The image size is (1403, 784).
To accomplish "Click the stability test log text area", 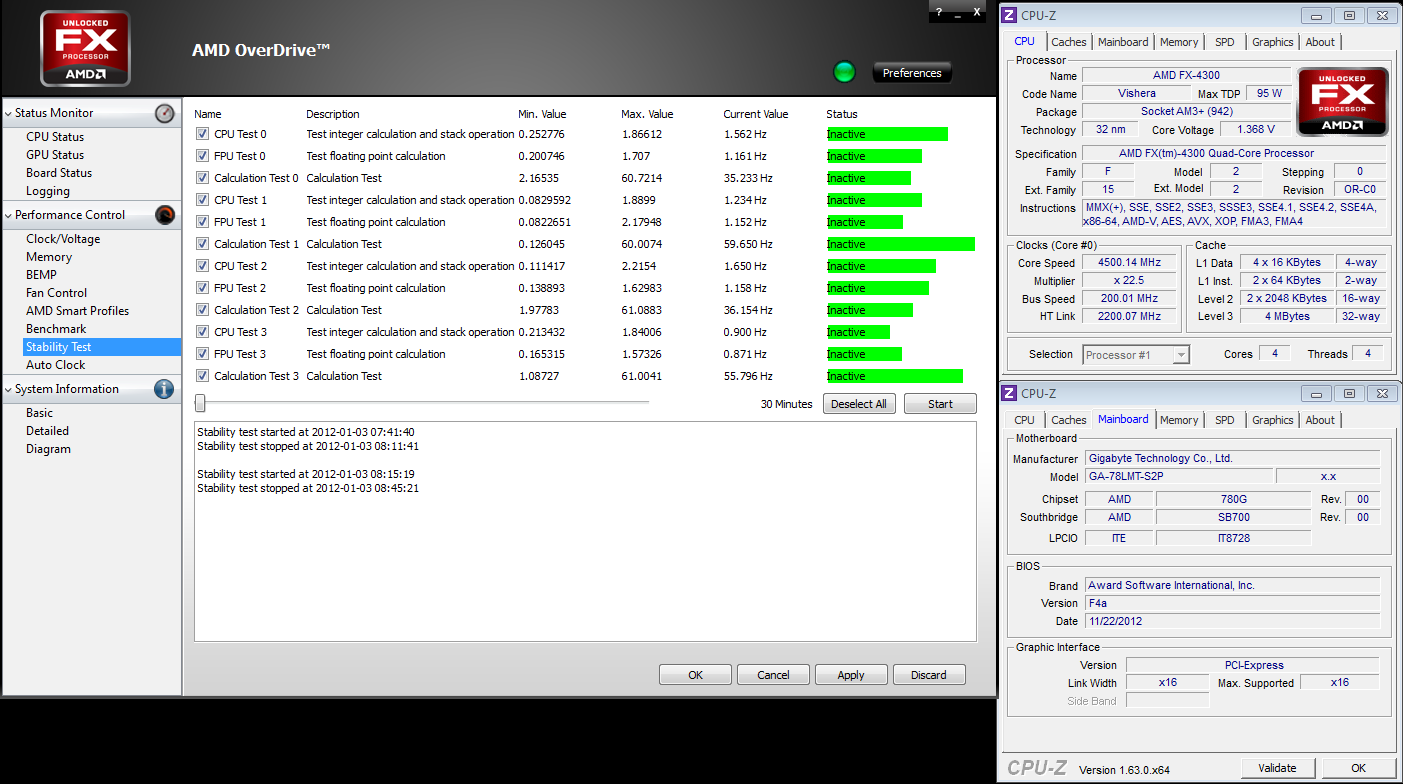I will [x=585, y=531].
